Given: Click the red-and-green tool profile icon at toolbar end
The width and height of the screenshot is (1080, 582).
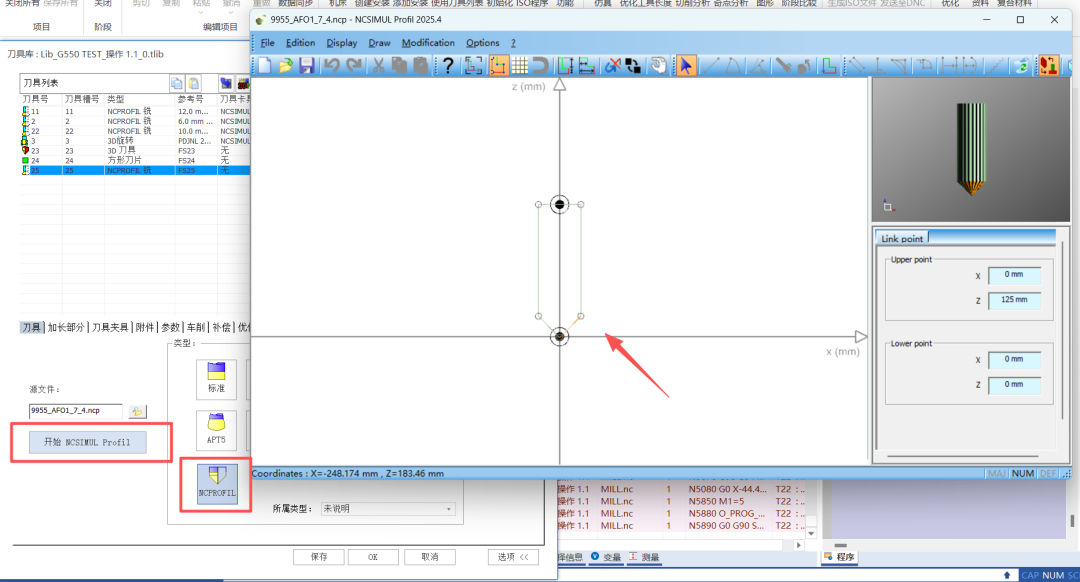Looking at the screenshot, I should (1049, 65).
